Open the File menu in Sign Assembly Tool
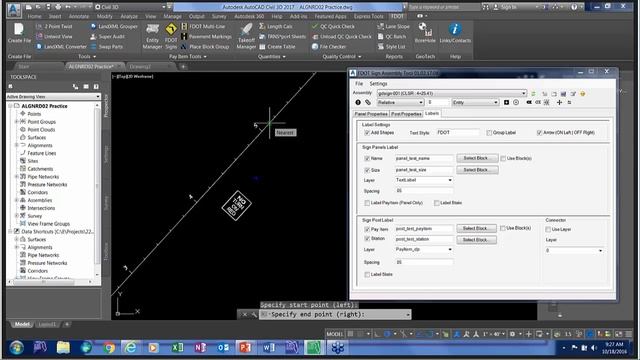 click(x=359, y=84)
